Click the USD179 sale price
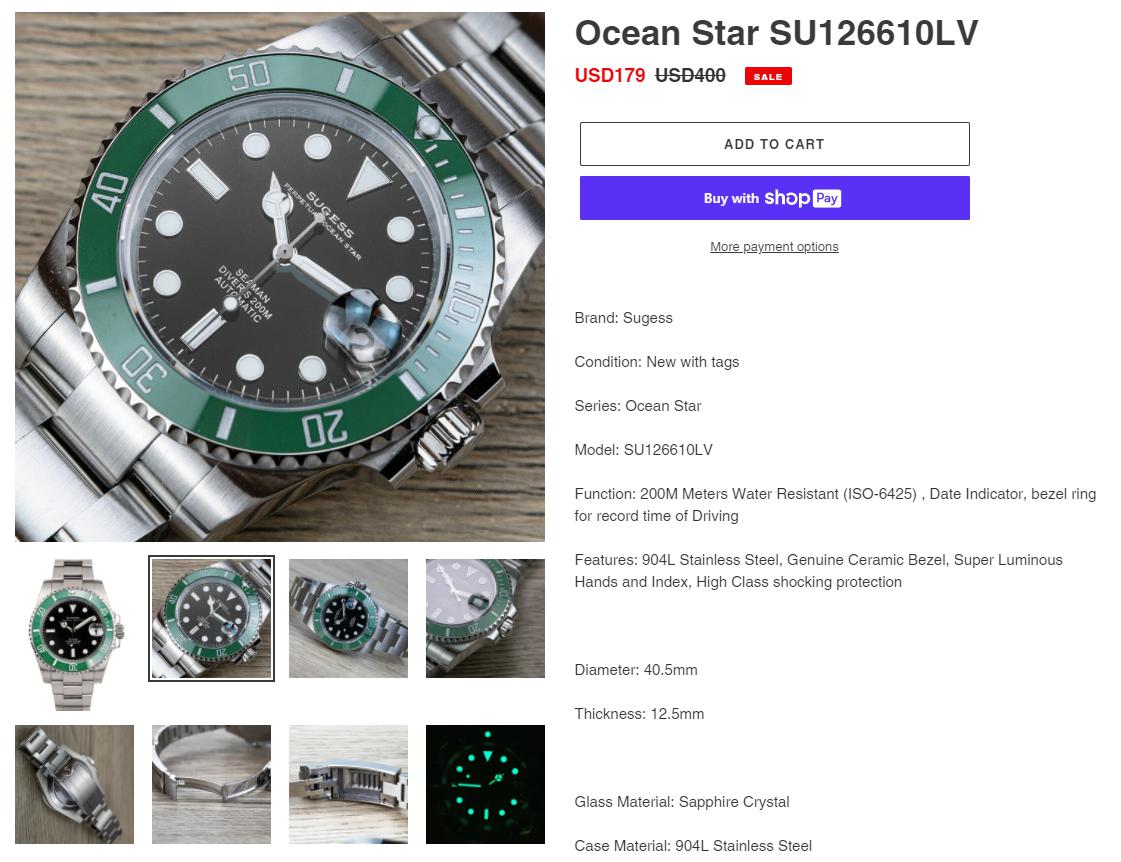1121x862 pixels. point(610,75)
